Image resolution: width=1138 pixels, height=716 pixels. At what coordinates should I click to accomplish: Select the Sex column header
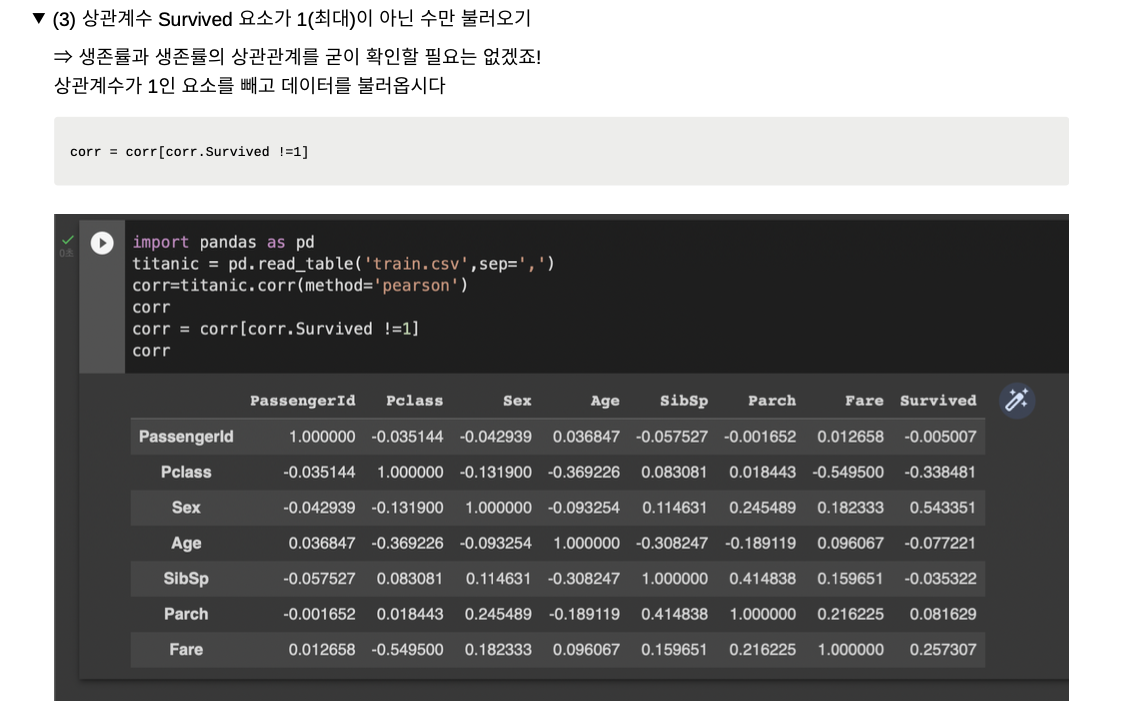point(517,400)
